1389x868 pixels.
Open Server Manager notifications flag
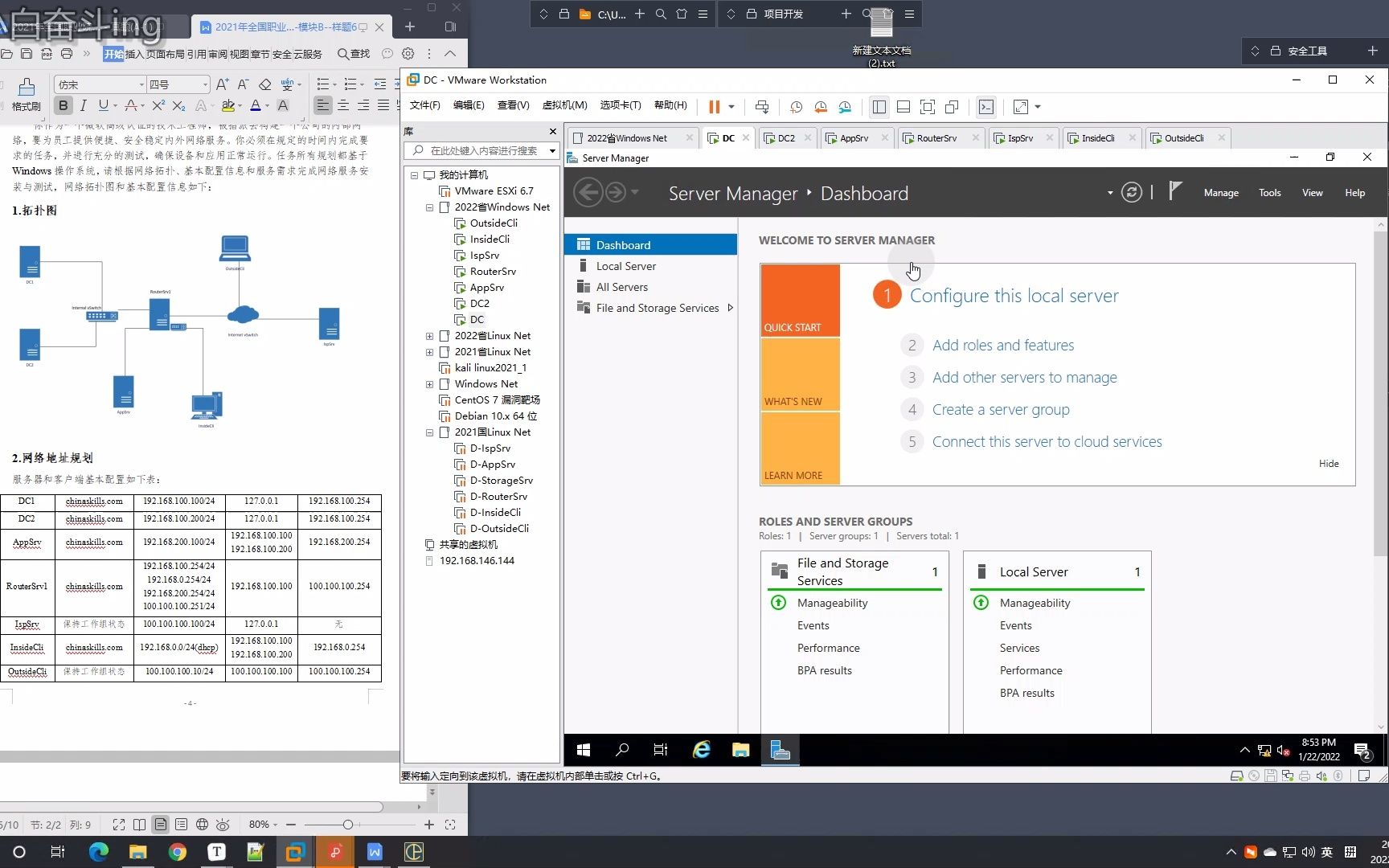coord(1175,191)
